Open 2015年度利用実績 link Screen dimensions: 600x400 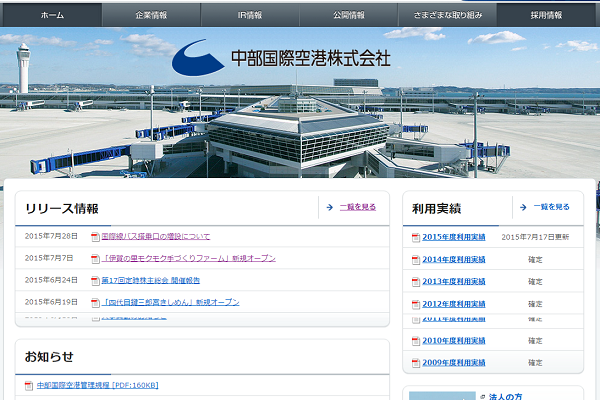click(454, 237)
